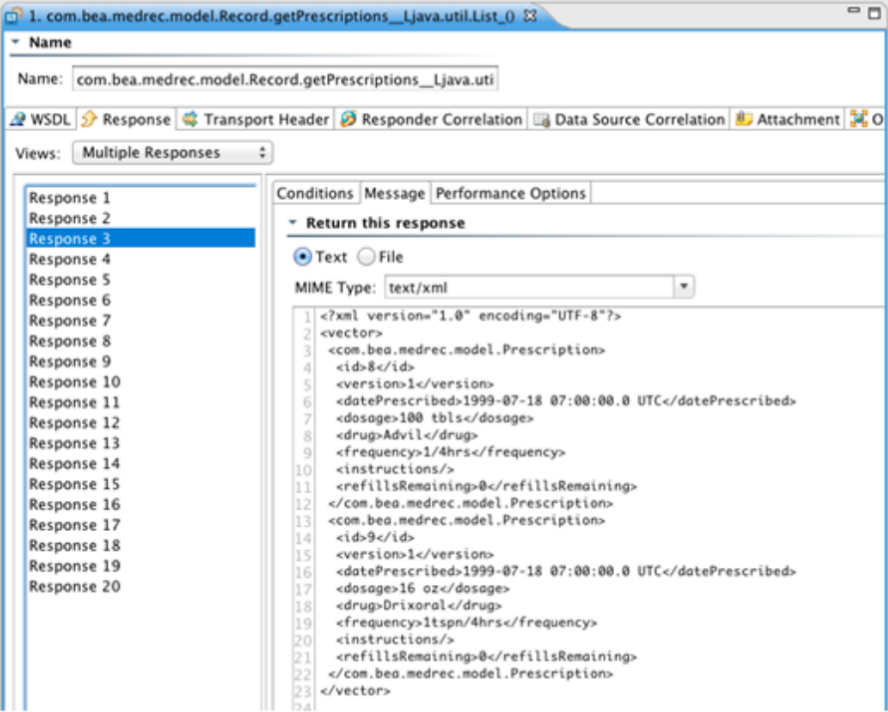Open the Attachment tab
This screenshot has height=712, width=888.
(787, 120)
